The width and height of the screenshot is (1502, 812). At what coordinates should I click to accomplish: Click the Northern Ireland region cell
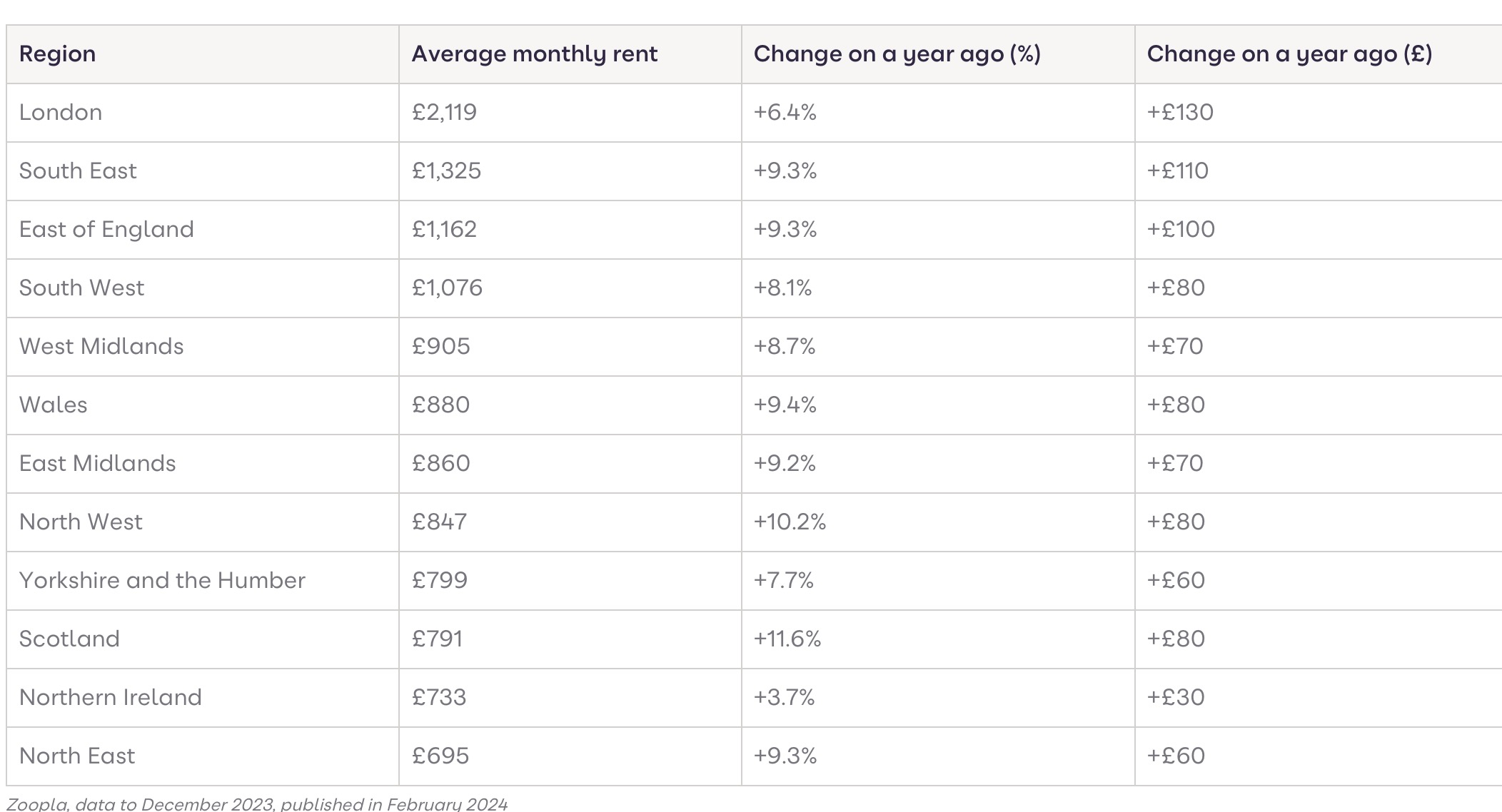point(111,698)
